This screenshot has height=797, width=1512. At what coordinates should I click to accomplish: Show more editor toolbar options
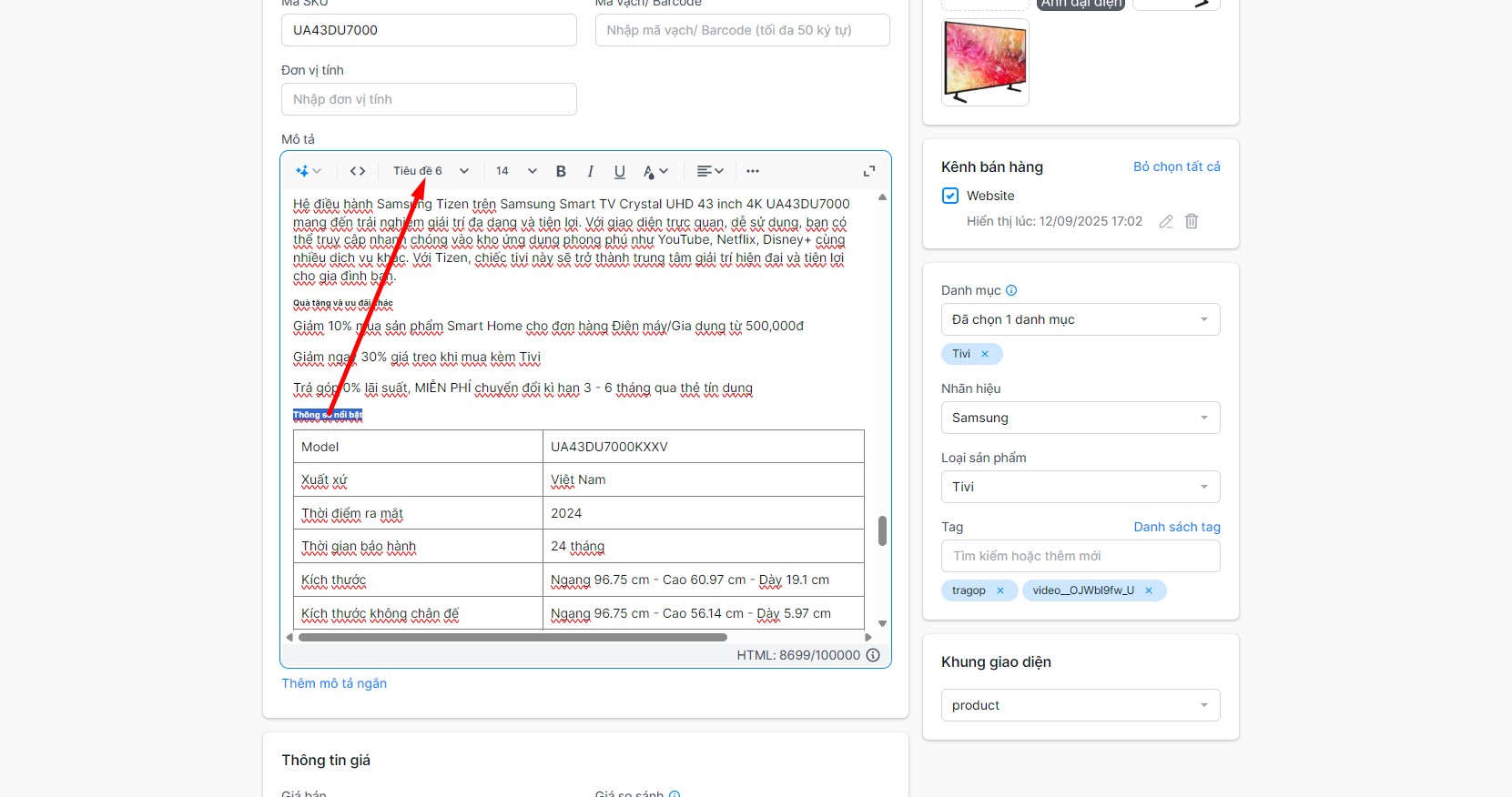tap(753, 171)
